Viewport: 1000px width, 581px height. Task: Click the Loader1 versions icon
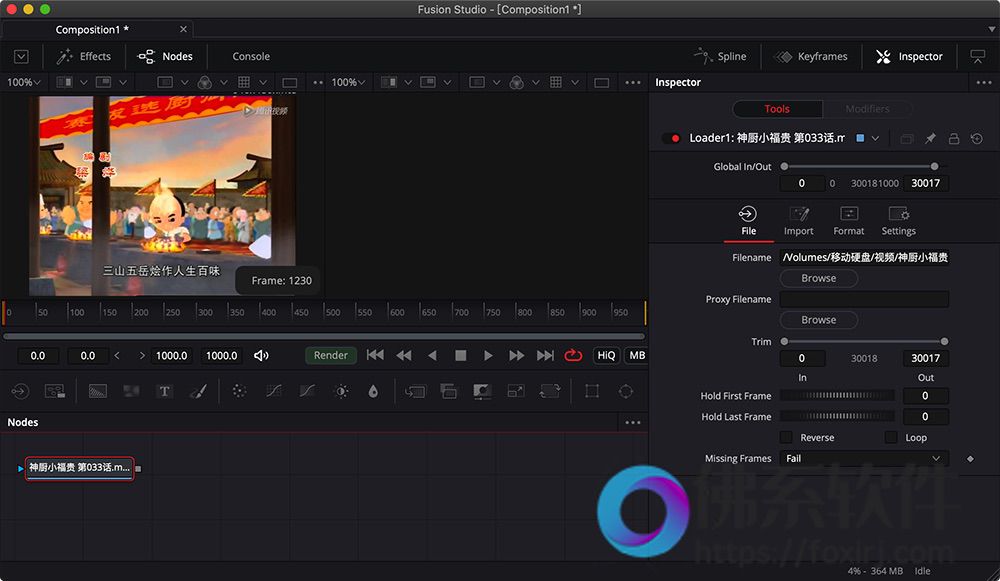[x=907, y=138]
